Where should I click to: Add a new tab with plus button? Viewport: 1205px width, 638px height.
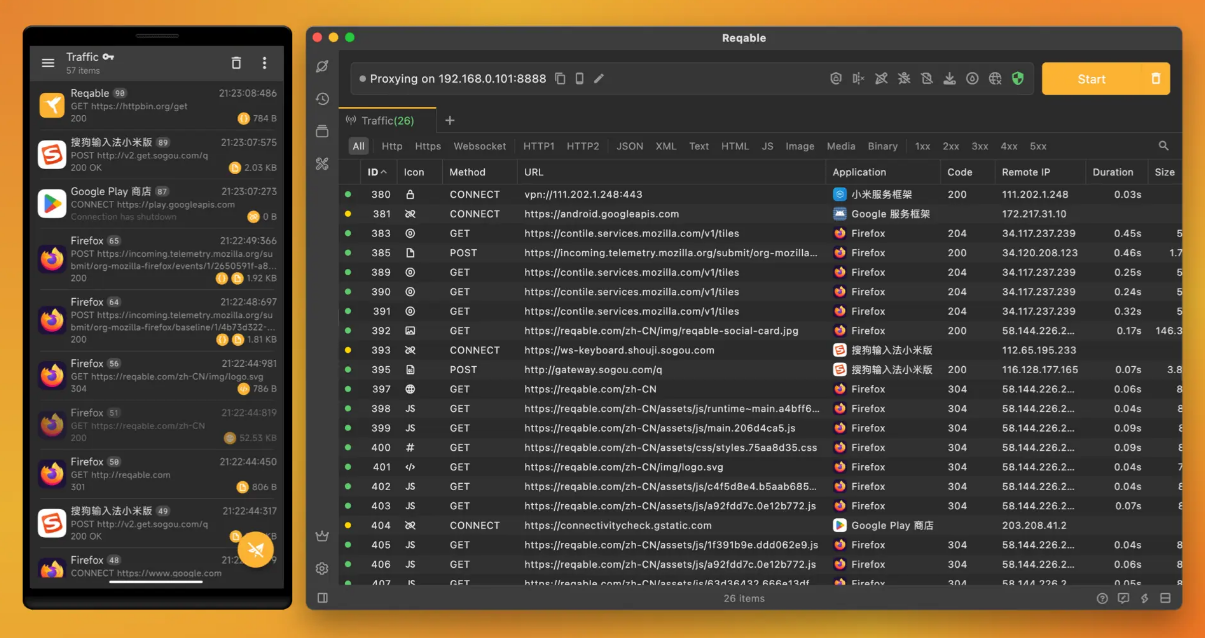(x=450, y=121)
